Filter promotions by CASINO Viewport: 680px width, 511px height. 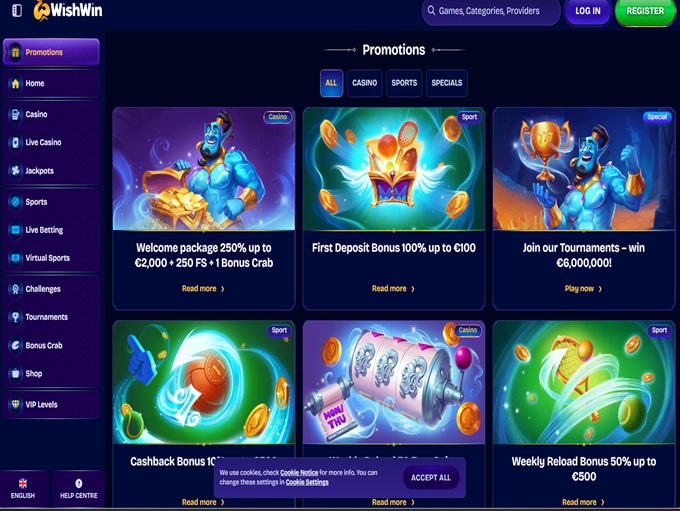(x=364, y=83)
